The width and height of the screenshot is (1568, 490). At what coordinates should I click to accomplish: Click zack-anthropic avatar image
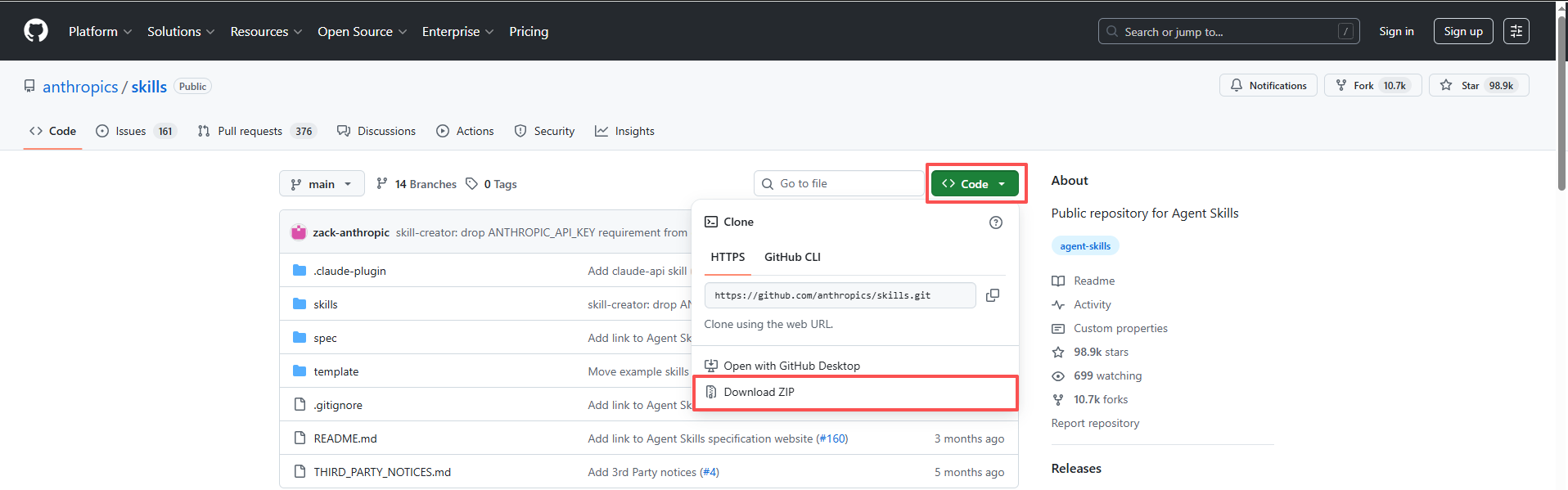click(x=299, y=232)
